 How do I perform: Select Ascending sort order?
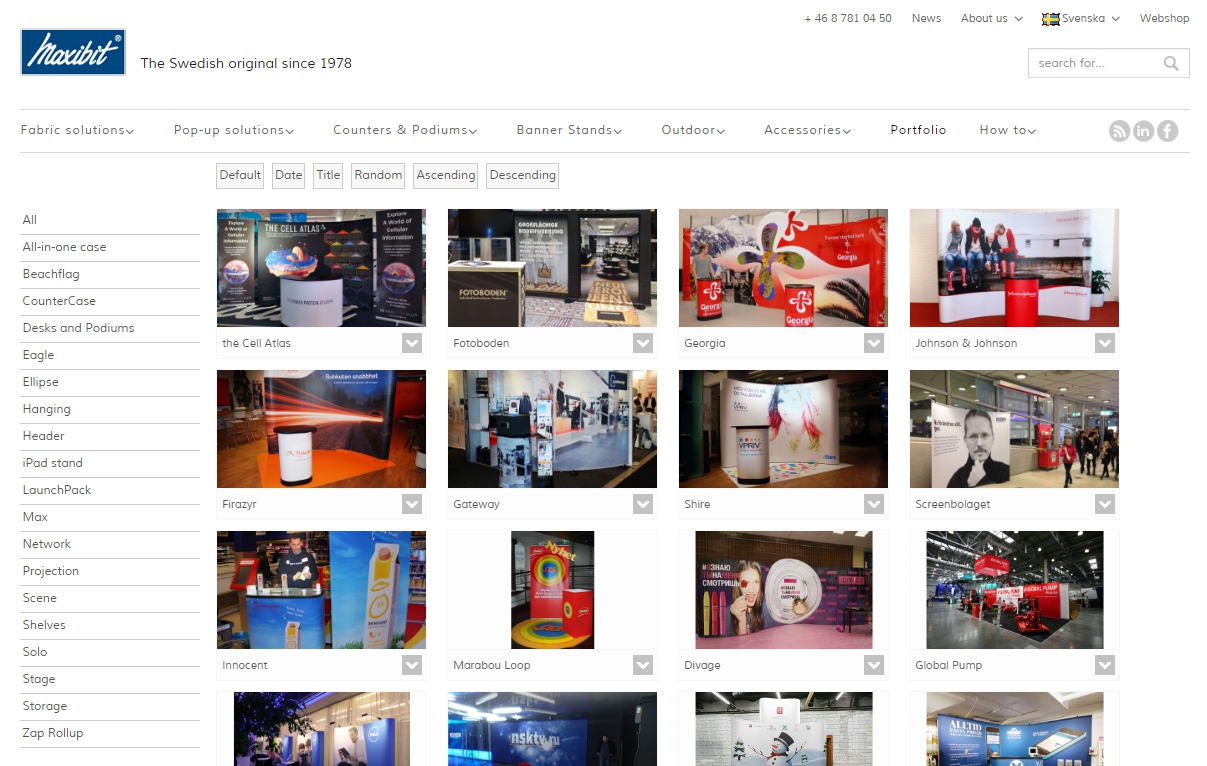coord(446,175)
